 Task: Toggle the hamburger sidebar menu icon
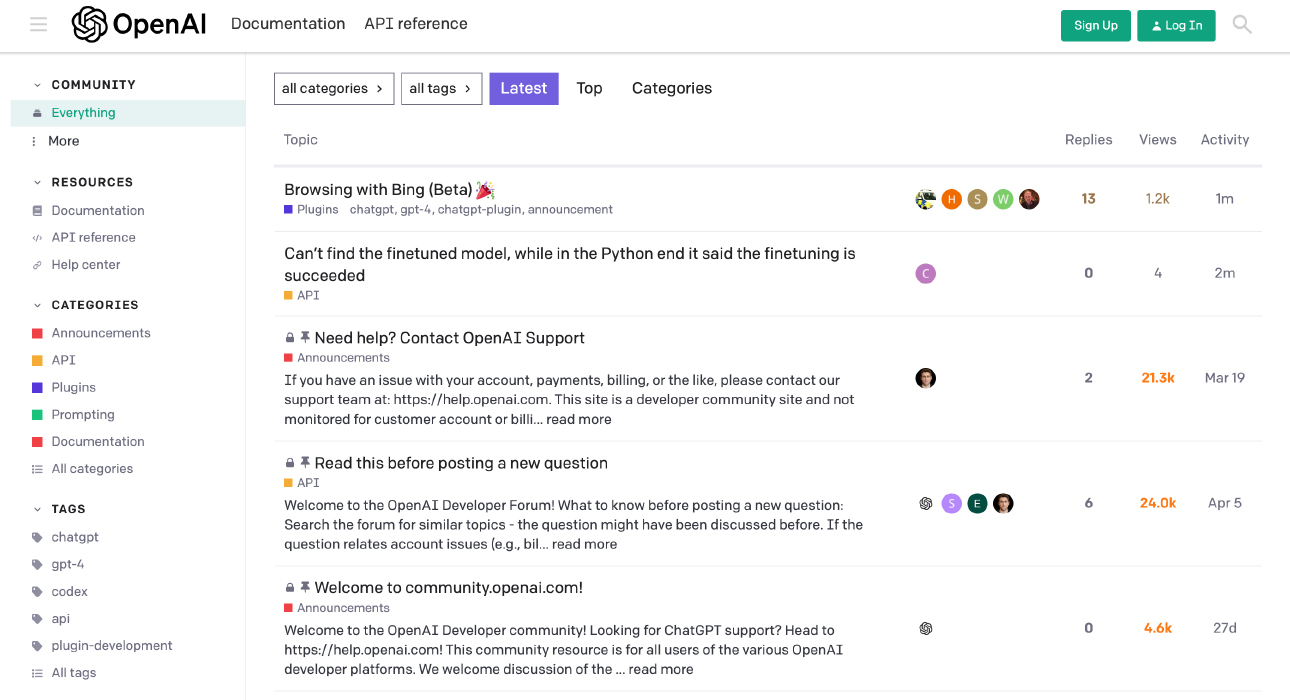click(x=38, y=24)
